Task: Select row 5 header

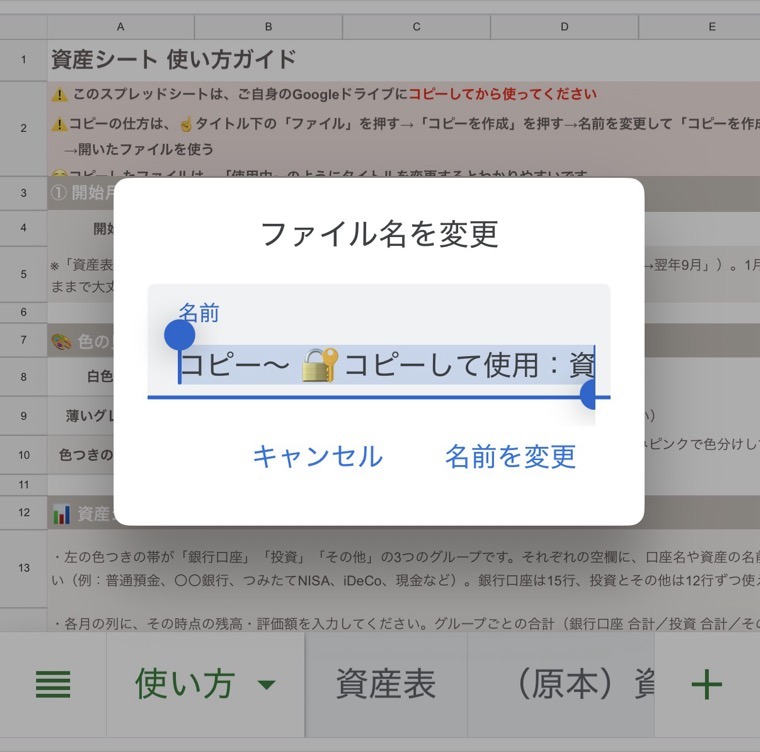Action: click(x=23, y=274)
